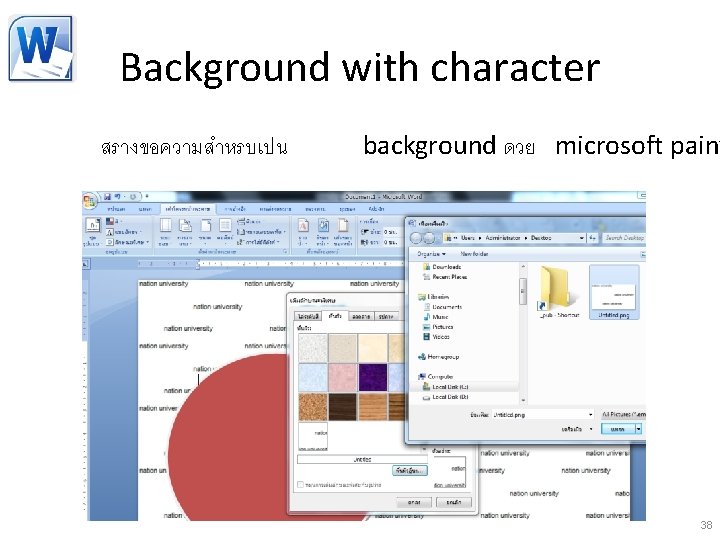Open the theme Effects dropdown
The height and width of the screenshot is (540, 720).
(x=128, y=242)
